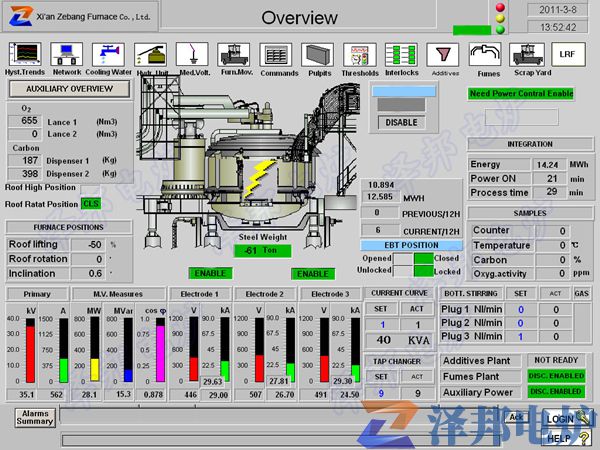Switch to the LRF screen
Viewport: 600px width, 450px height.
tap(567, 54)
